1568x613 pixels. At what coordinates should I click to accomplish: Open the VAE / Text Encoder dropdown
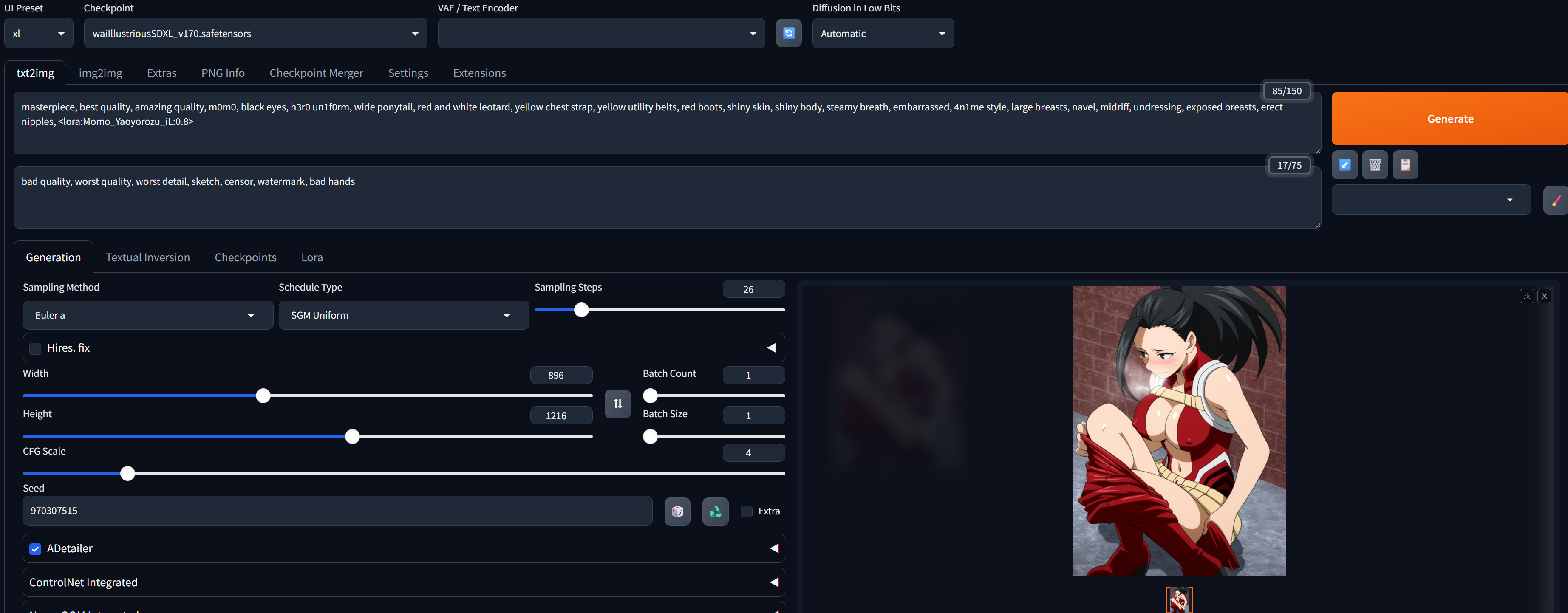(x=601, y=34)
